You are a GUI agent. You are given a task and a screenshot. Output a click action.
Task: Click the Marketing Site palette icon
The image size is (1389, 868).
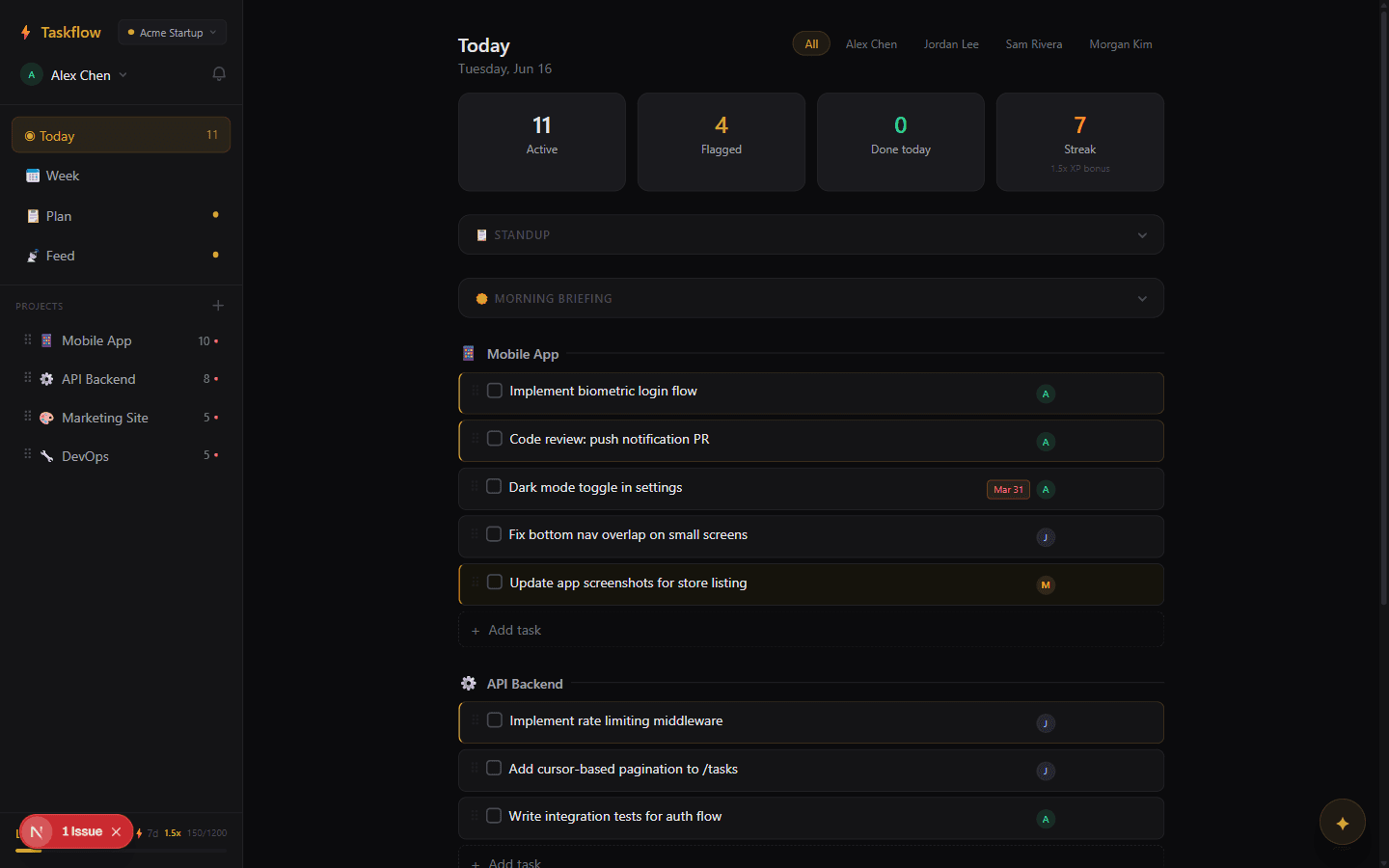tap(46, 418)
